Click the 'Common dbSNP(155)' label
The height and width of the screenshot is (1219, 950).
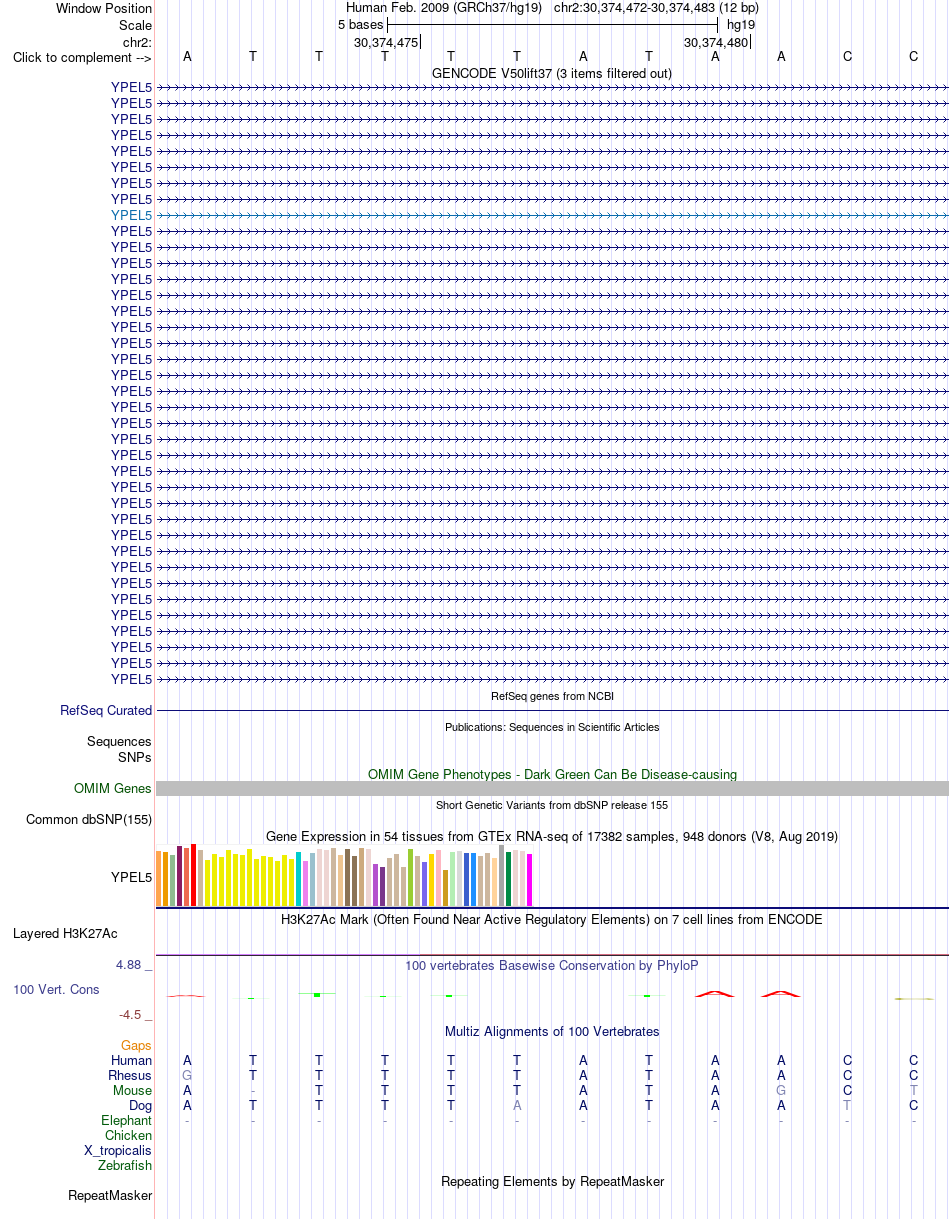[89, 820]
